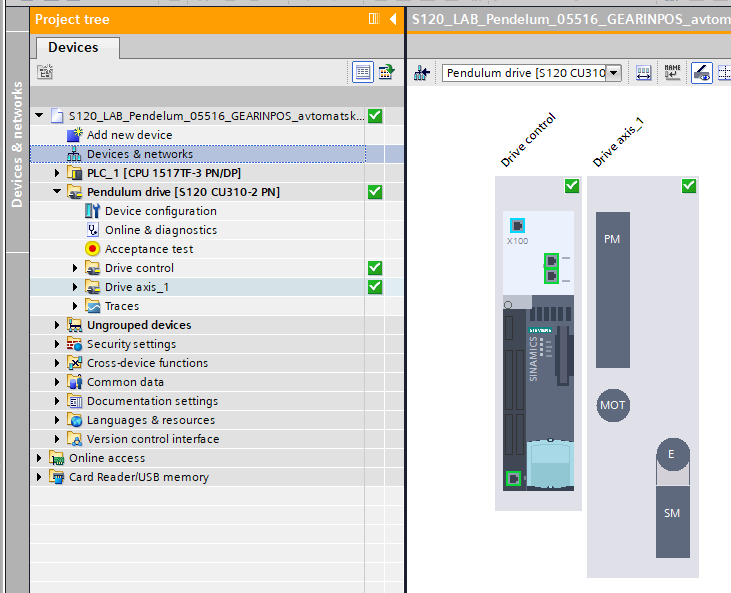The image size is (731, 593).
Task: Click the green checkmark above Drive axis_1
Action: point(688,186)
